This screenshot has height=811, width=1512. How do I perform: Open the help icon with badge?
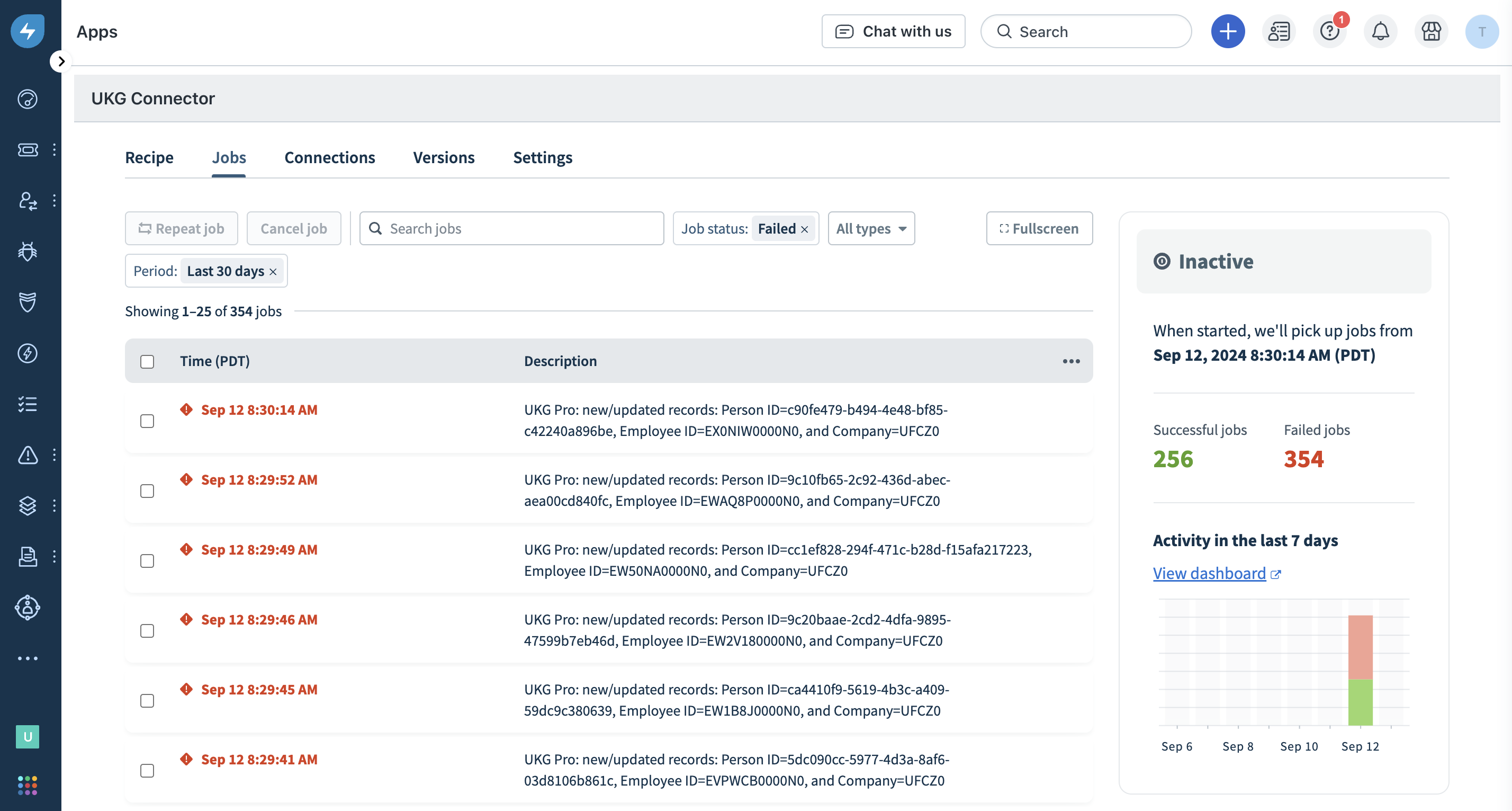1329,32
